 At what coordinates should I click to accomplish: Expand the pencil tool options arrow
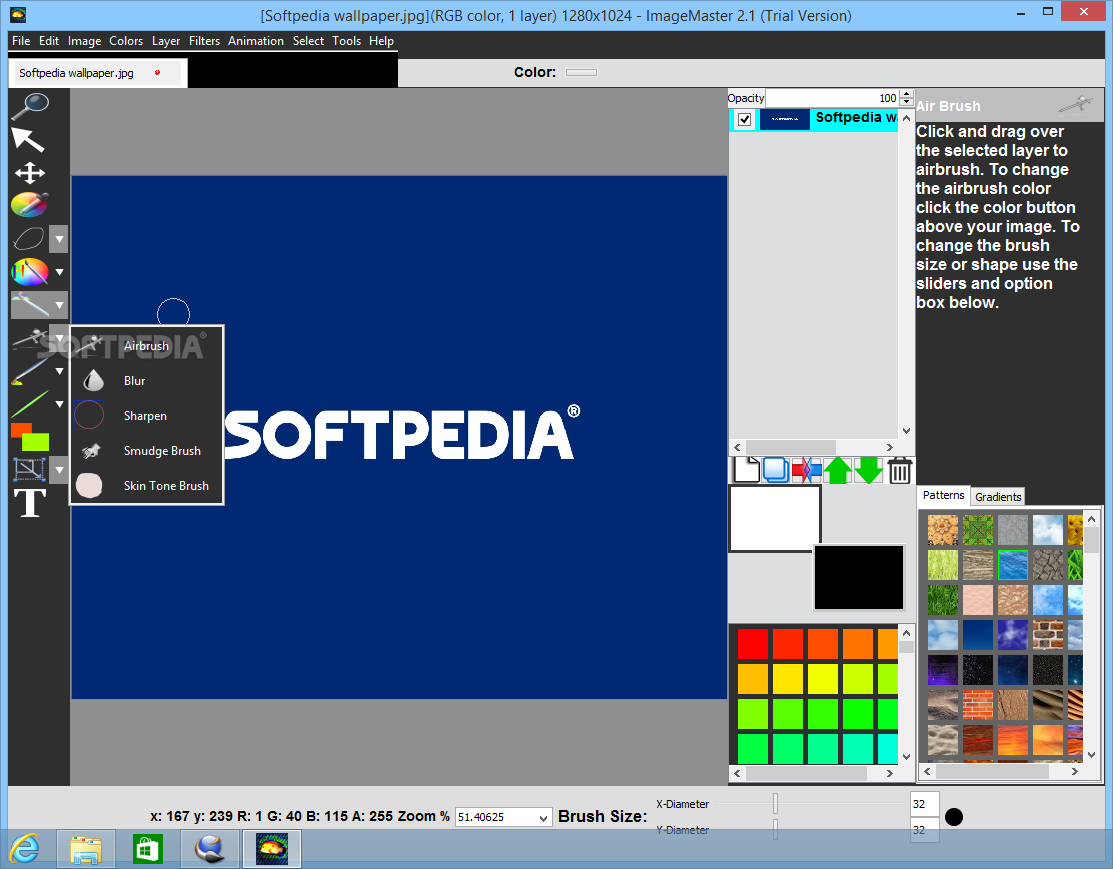pos(60,371)
